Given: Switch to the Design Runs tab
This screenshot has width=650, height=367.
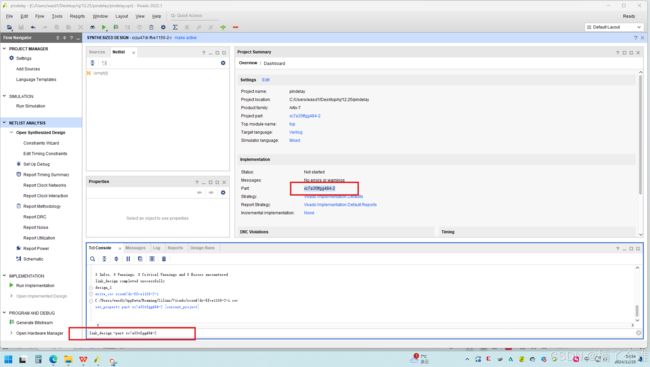Looking at the screenshot, I should pos(202,248).
